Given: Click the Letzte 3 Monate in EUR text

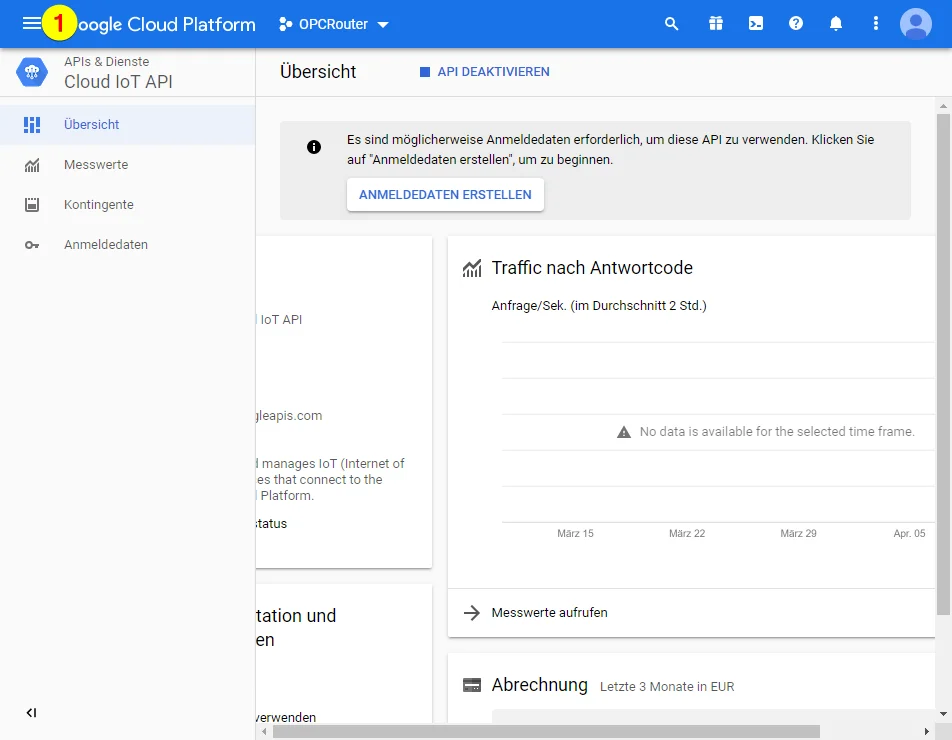Looking at the screenshot, I should click(x=667, y=687).
